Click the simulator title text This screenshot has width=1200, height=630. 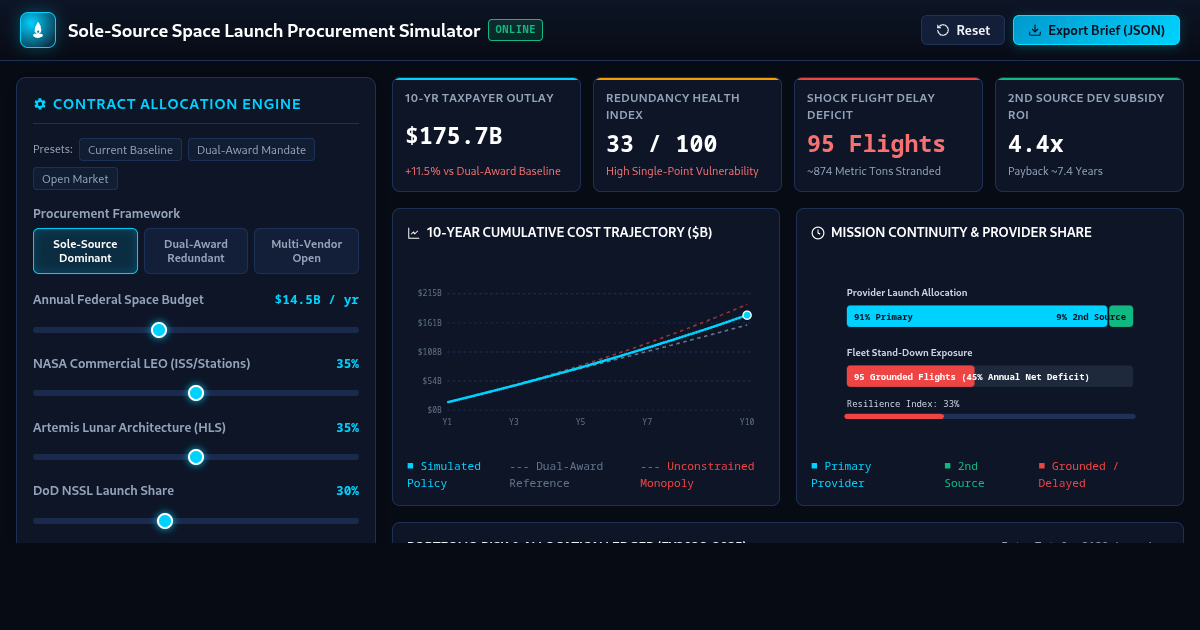(x=274, y=30)
